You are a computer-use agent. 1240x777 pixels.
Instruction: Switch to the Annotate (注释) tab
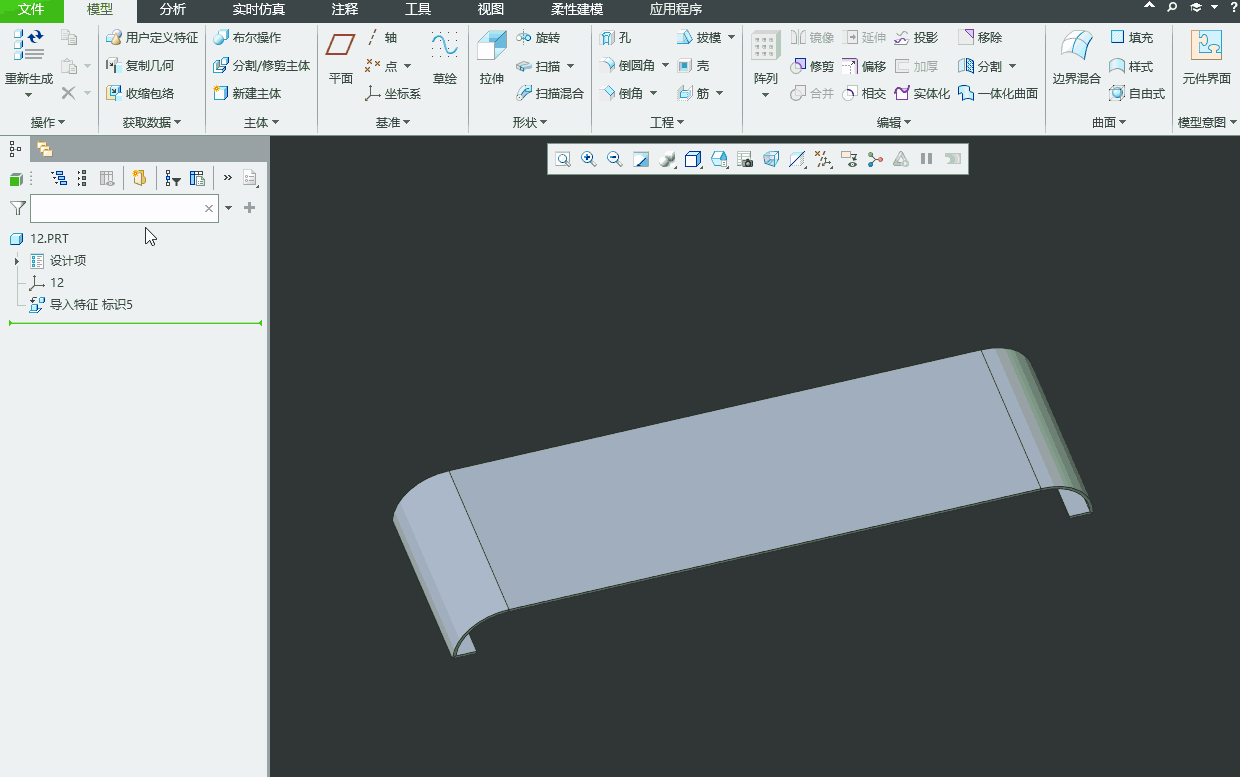(x=345, y=10)
